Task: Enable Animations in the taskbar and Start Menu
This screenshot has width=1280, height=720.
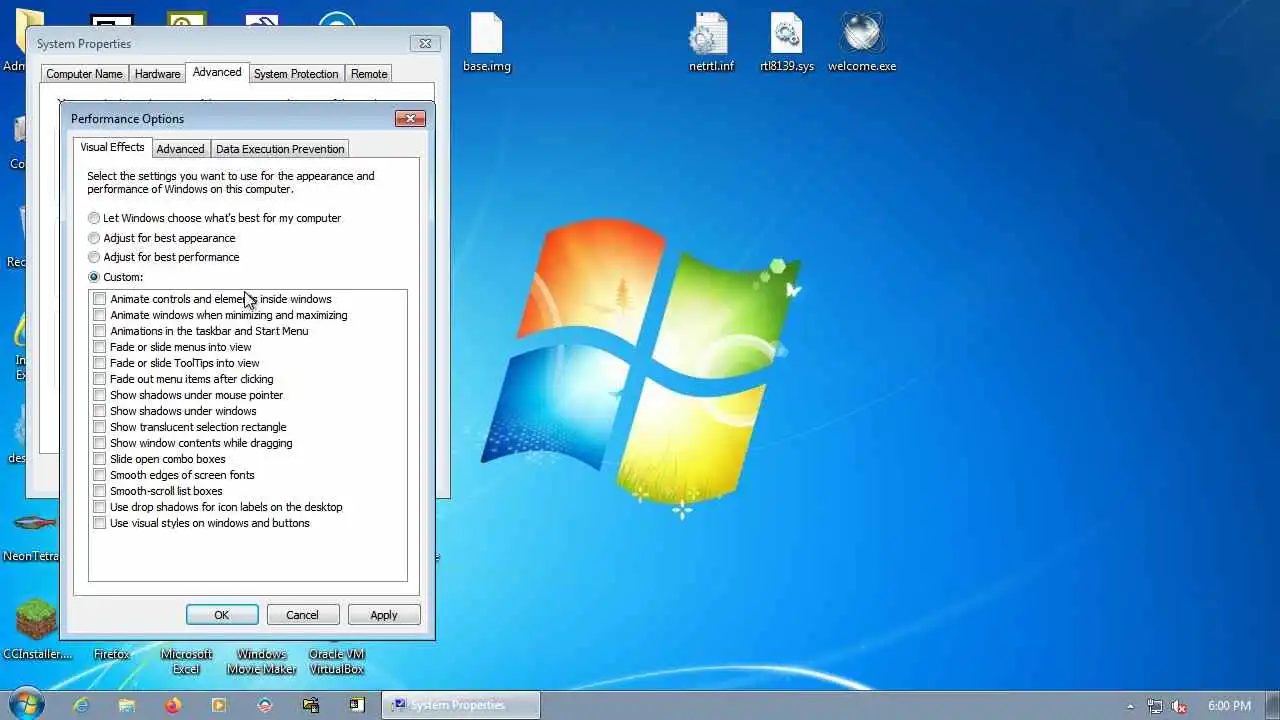Action: click(99, 331)
